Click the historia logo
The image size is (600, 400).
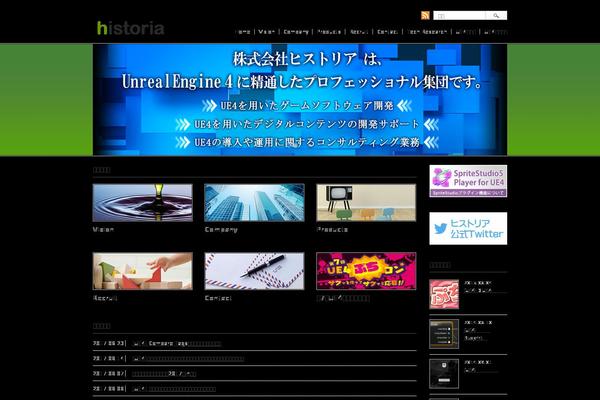130,28
